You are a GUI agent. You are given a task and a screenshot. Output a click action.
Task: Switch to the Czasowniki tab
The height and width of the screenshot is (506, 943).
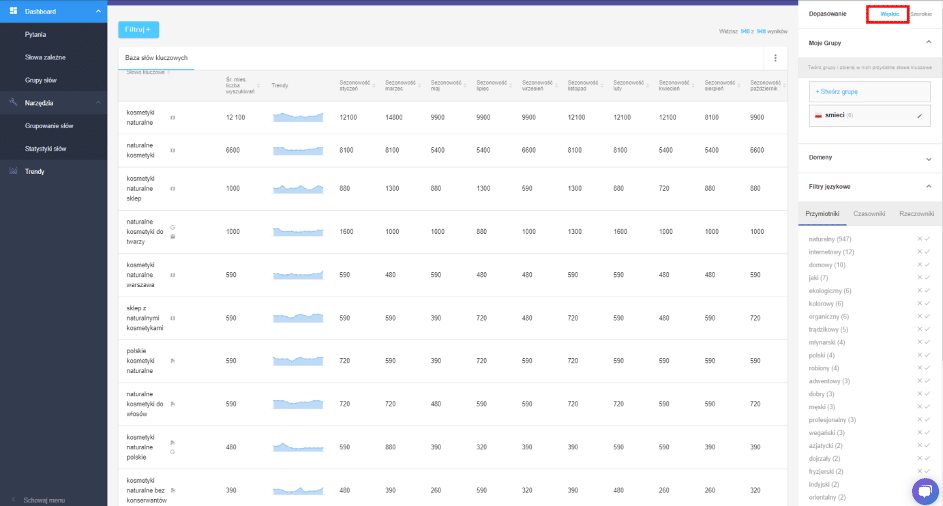(868, 214)
